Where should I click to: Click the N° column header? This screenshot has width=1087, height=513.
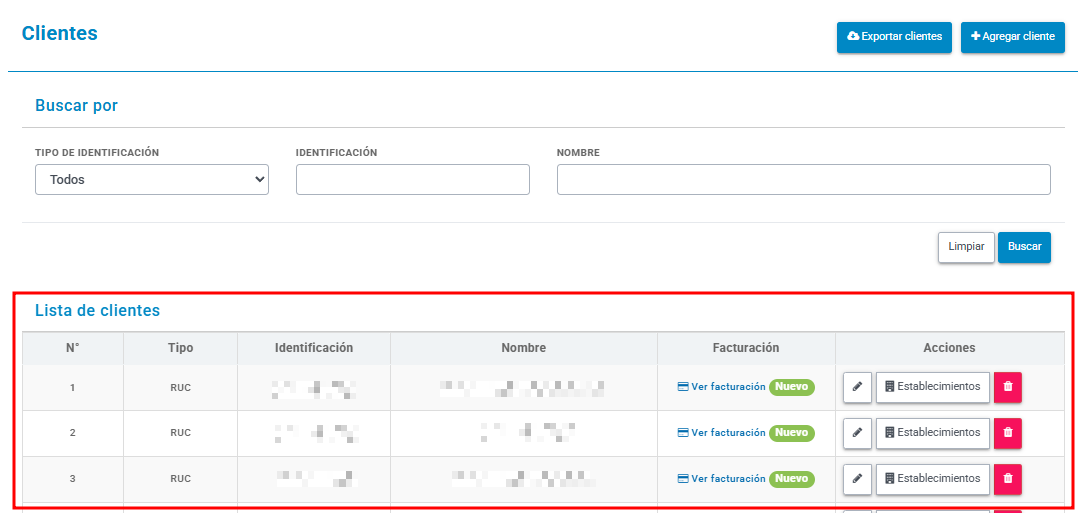[x=73, y=348]
